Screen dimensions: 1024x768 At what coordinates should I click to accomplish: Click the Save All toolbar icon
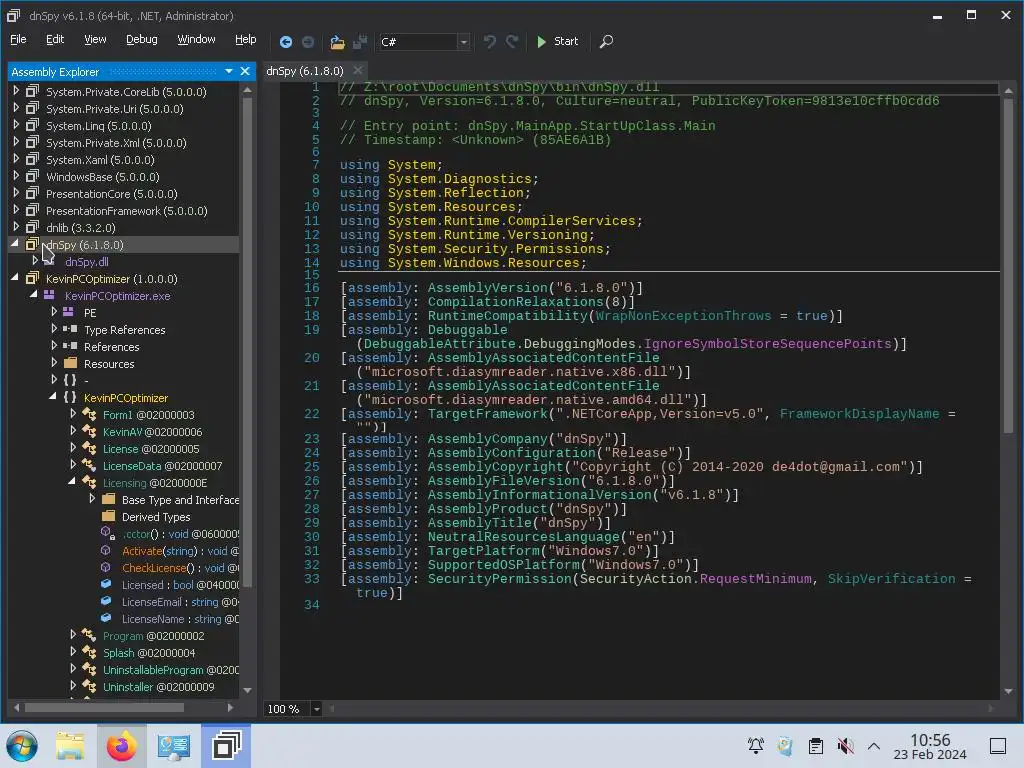point(360,42)
